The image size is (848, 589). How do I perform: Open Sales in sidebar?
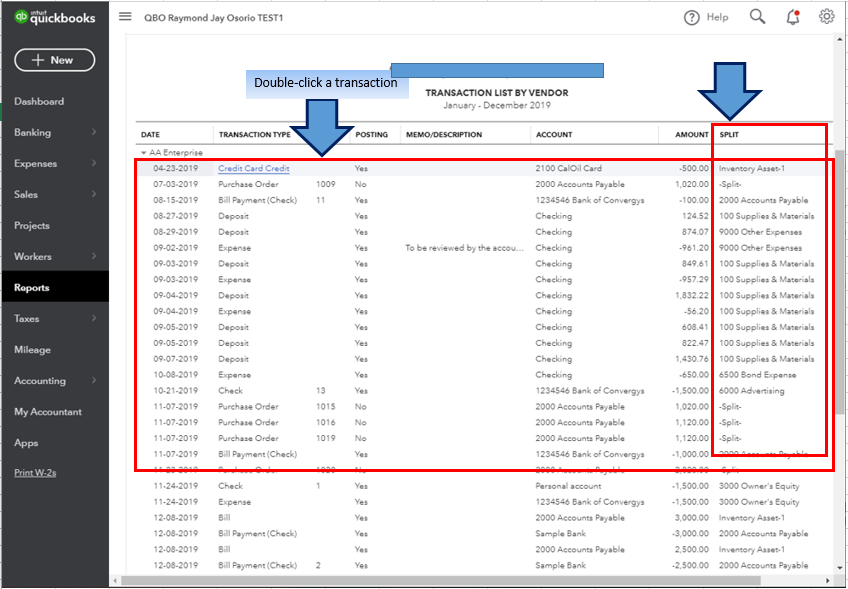26,194
